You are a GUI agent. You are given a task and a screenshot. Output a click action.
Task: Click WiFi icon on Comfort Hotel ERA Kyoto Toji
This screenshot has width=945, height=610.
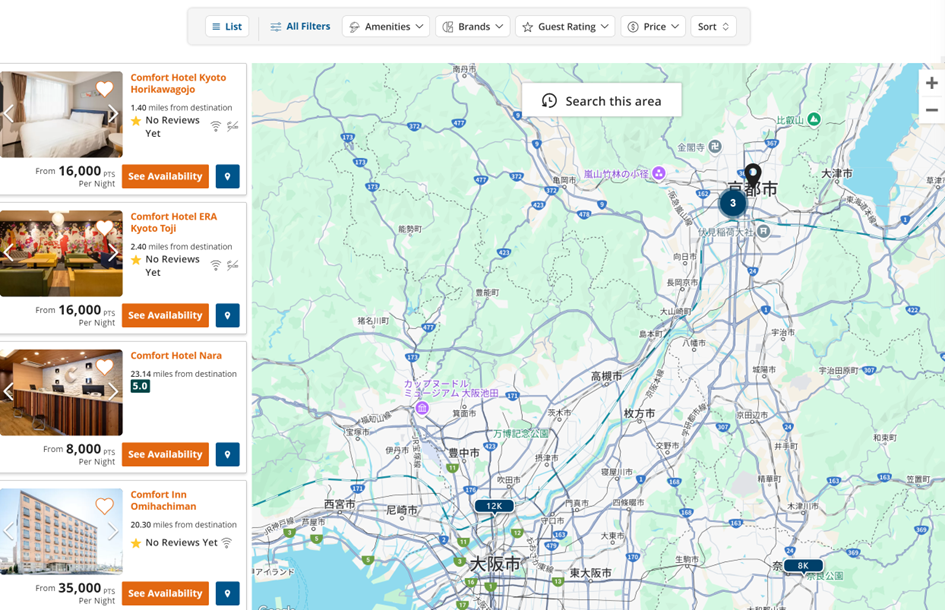tap(216, 265)
